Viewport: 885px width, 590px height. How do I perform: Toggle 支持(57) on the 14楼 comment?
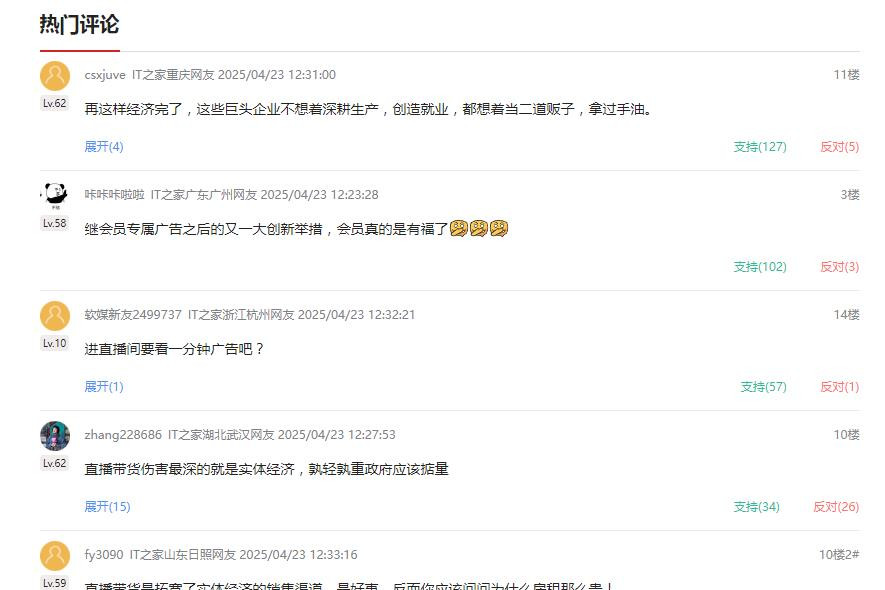click(763, 387)
